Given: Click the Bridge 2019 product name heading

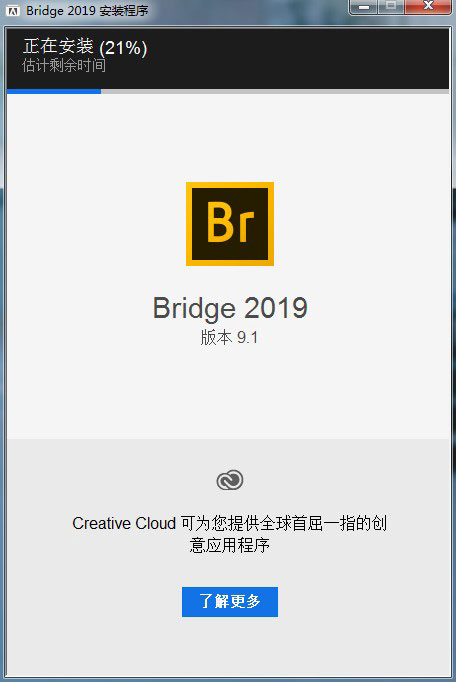Looking at the screenshot, I should click(x=230, y=308).
